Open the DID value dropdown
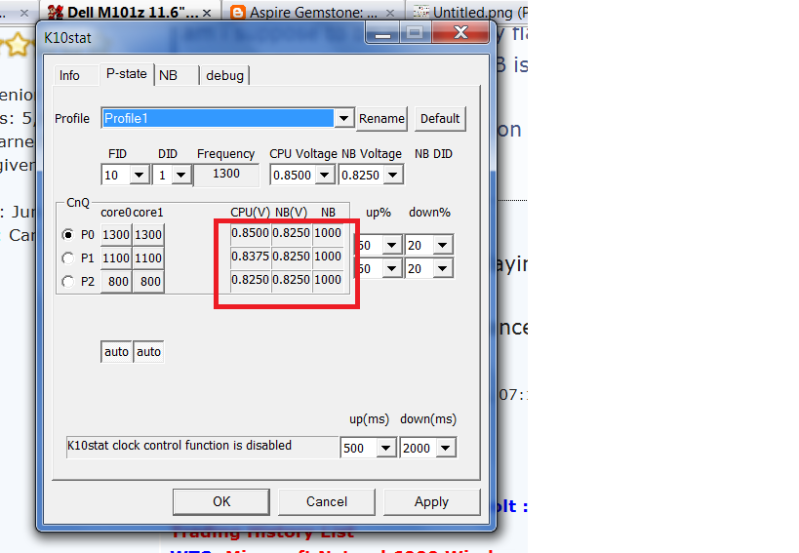Image resolution: width=799 pixels, height=553 pixels. (180, 175)
